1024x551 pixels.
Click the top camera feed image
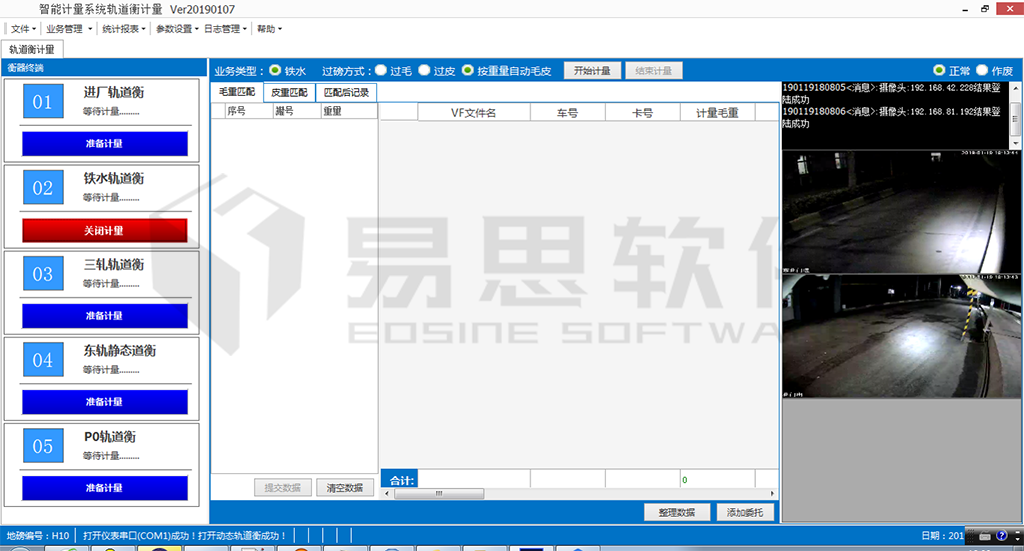(901, 212)
